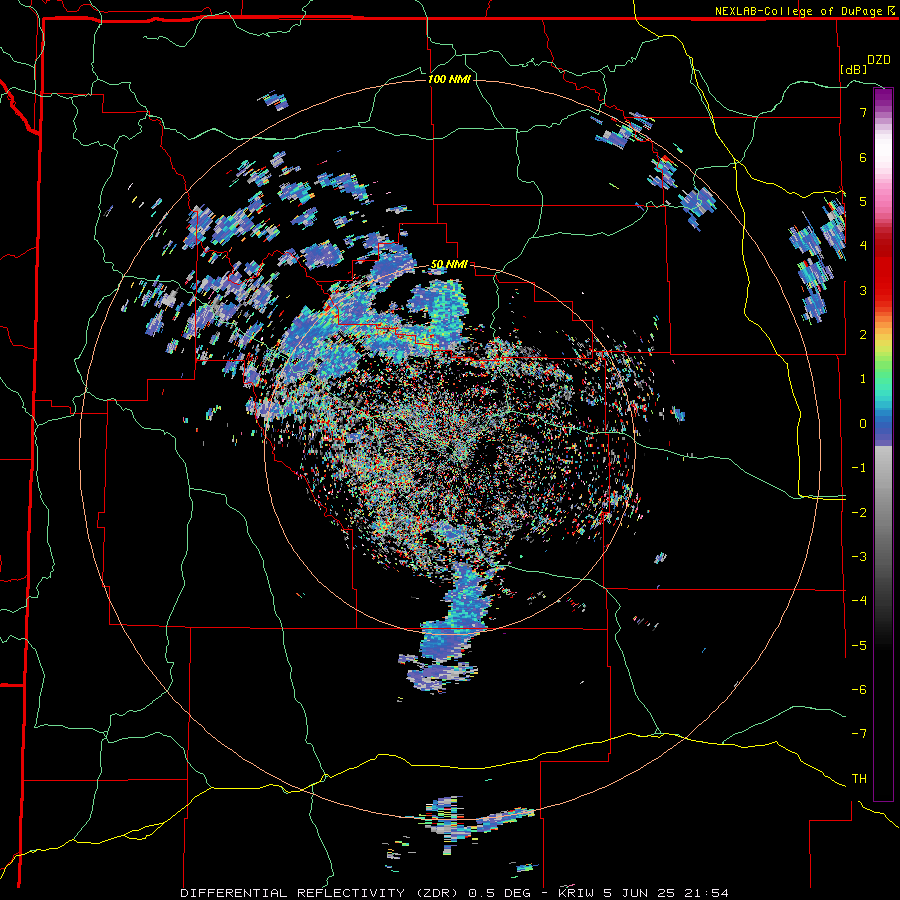Click the 7 value on the color scale
900x900 pixels.
click(863, 112)
